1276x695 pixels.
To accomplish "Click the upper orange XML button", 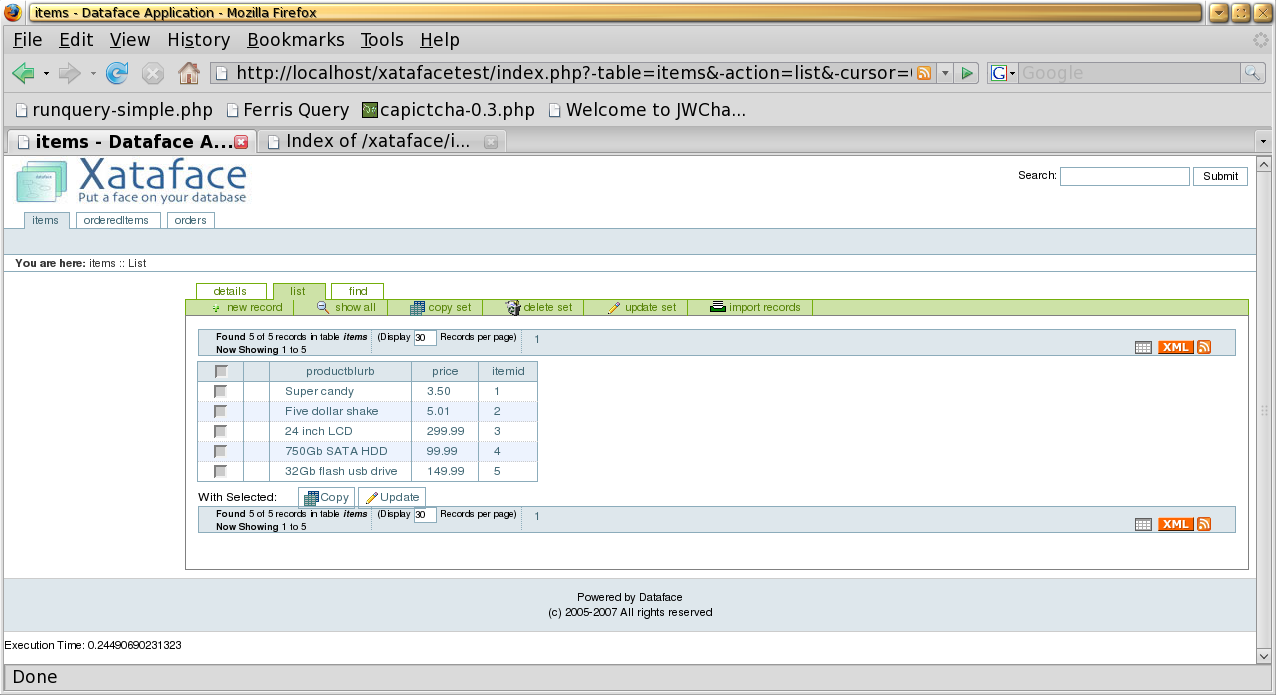I will [x=1176, y=347].
